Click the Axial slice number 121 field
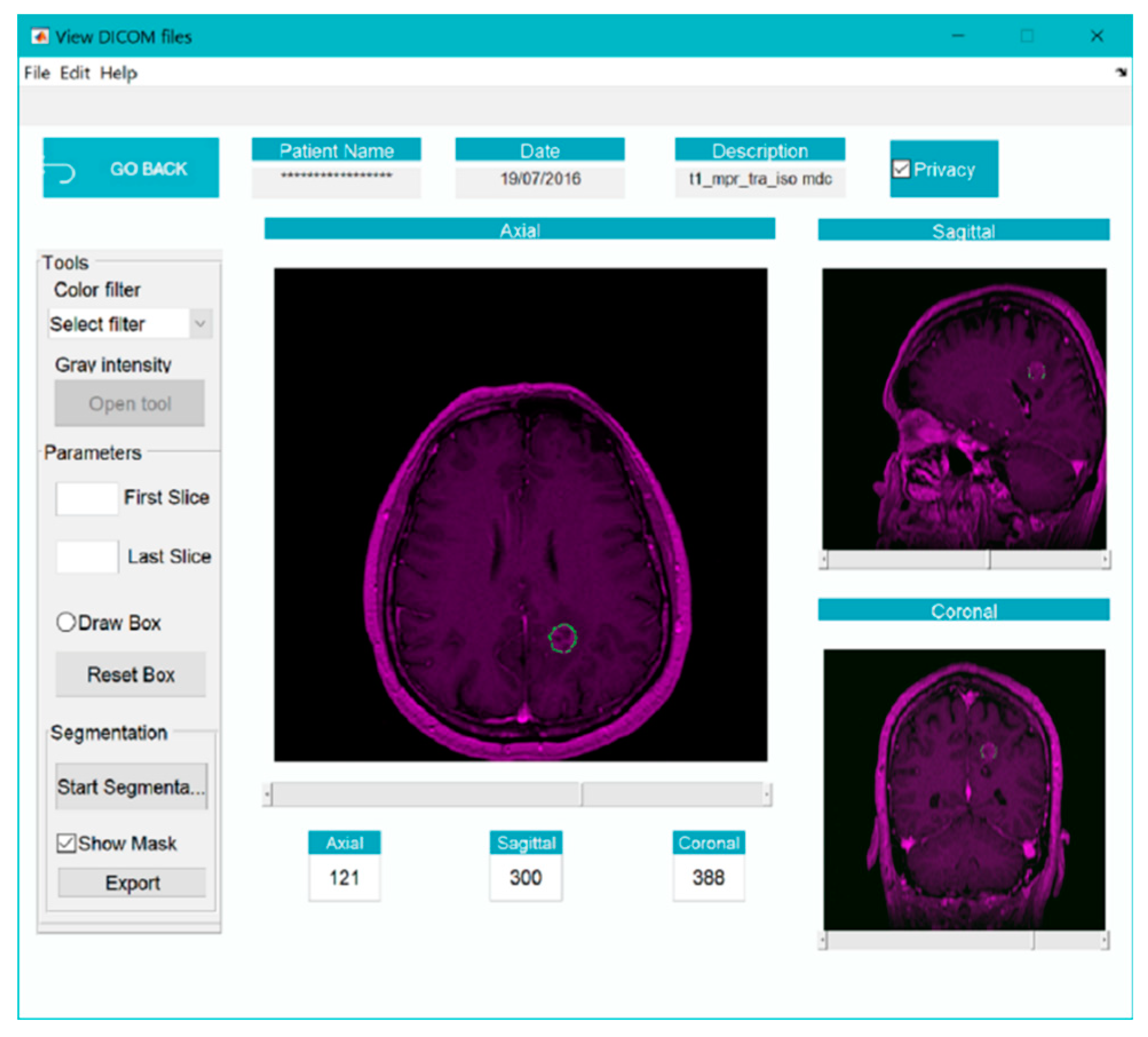The image size is (1148, 1037). pos(344,877)
